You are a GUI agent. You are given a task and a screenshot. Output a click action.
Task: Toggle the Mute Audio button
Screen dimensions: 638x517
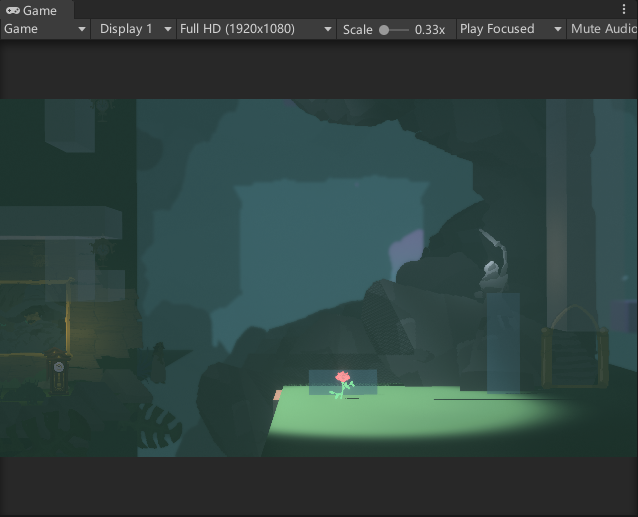603,29
